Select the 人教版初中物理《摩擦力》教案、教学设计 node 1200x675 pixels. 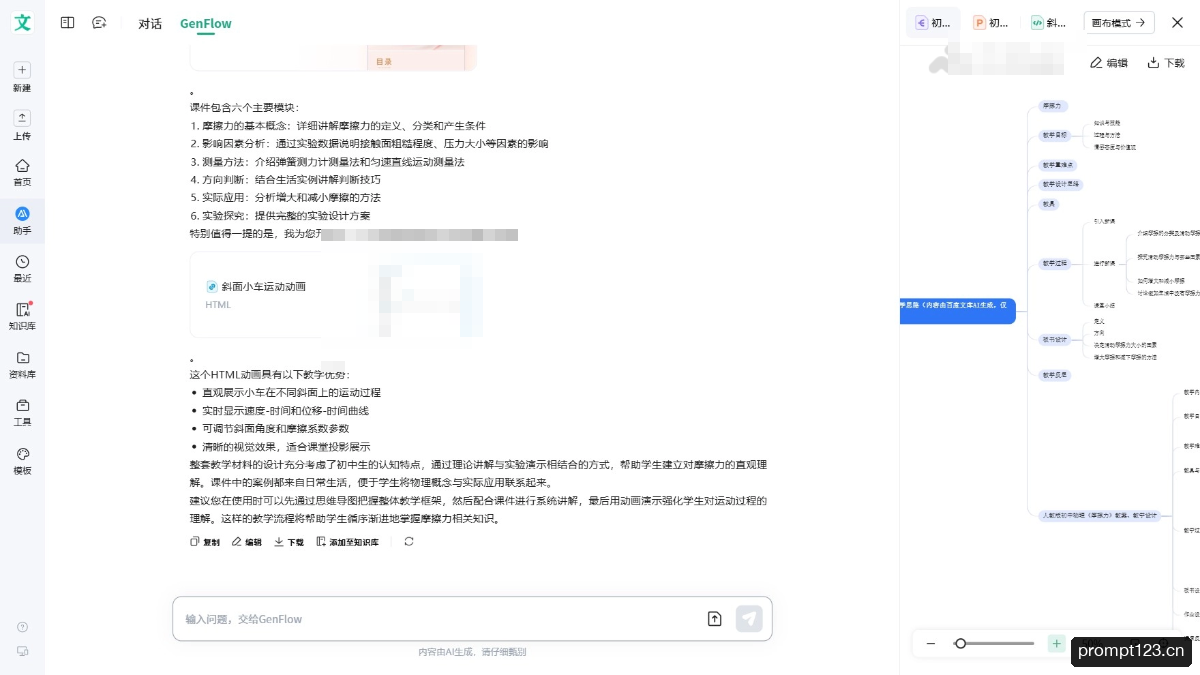(1099, 516)
